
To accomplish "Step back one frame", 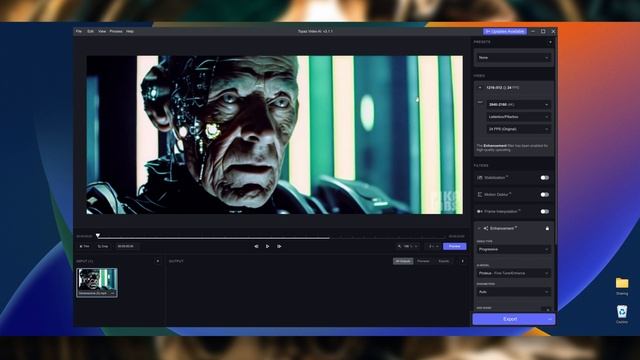I will [256, 246].
